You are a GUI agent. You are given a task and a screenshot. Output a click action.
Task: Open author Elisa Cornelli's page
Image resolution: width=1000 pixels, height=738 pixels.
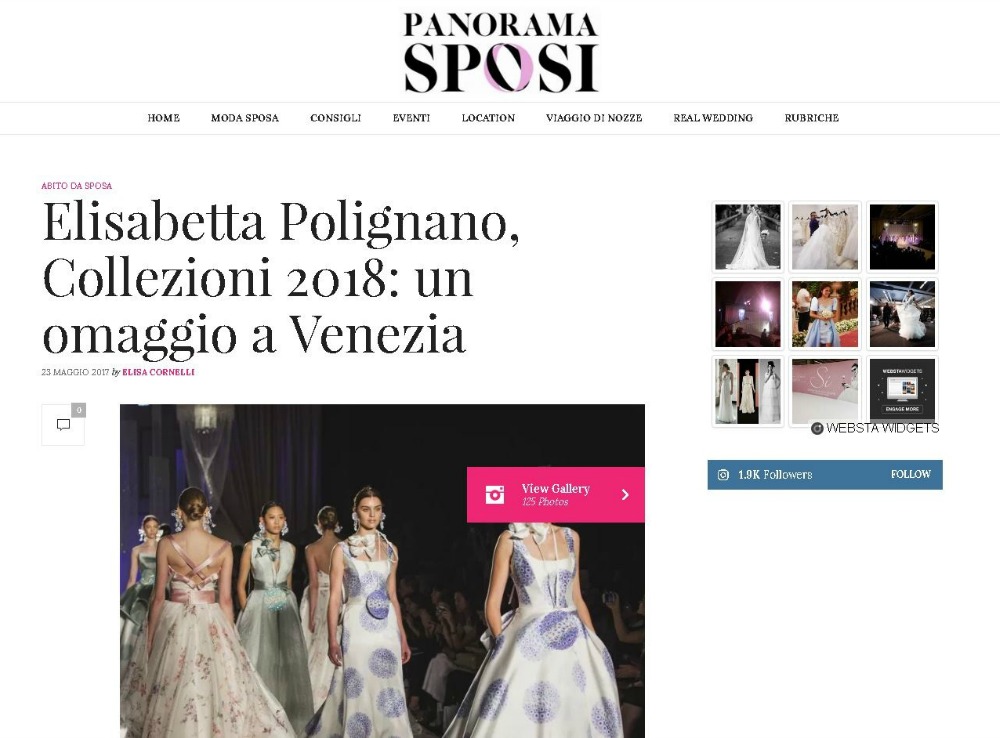coord(158,372)
